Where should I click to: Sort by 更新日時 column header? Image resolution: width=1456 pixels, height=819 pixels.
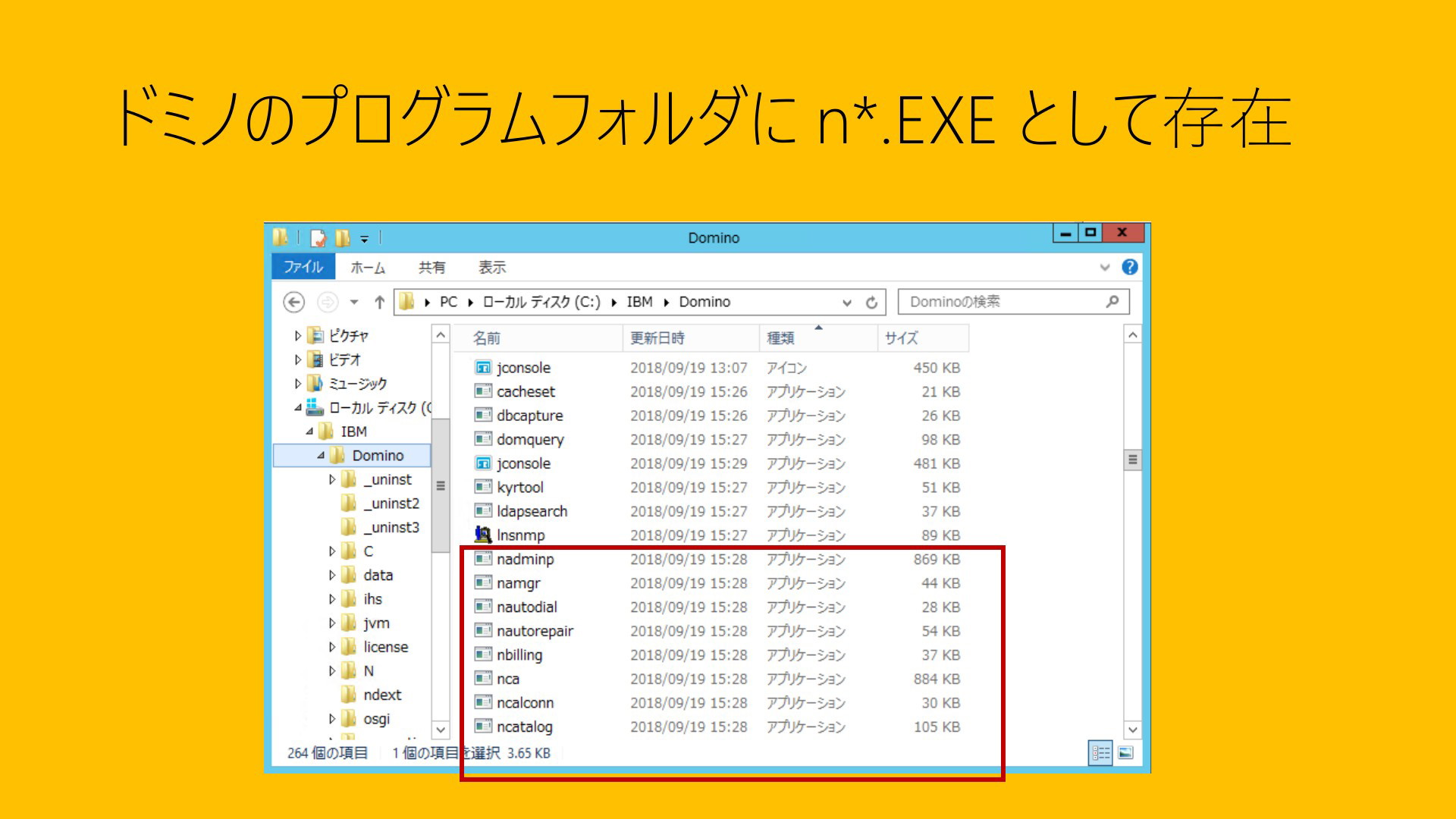[x=691, y=338]
